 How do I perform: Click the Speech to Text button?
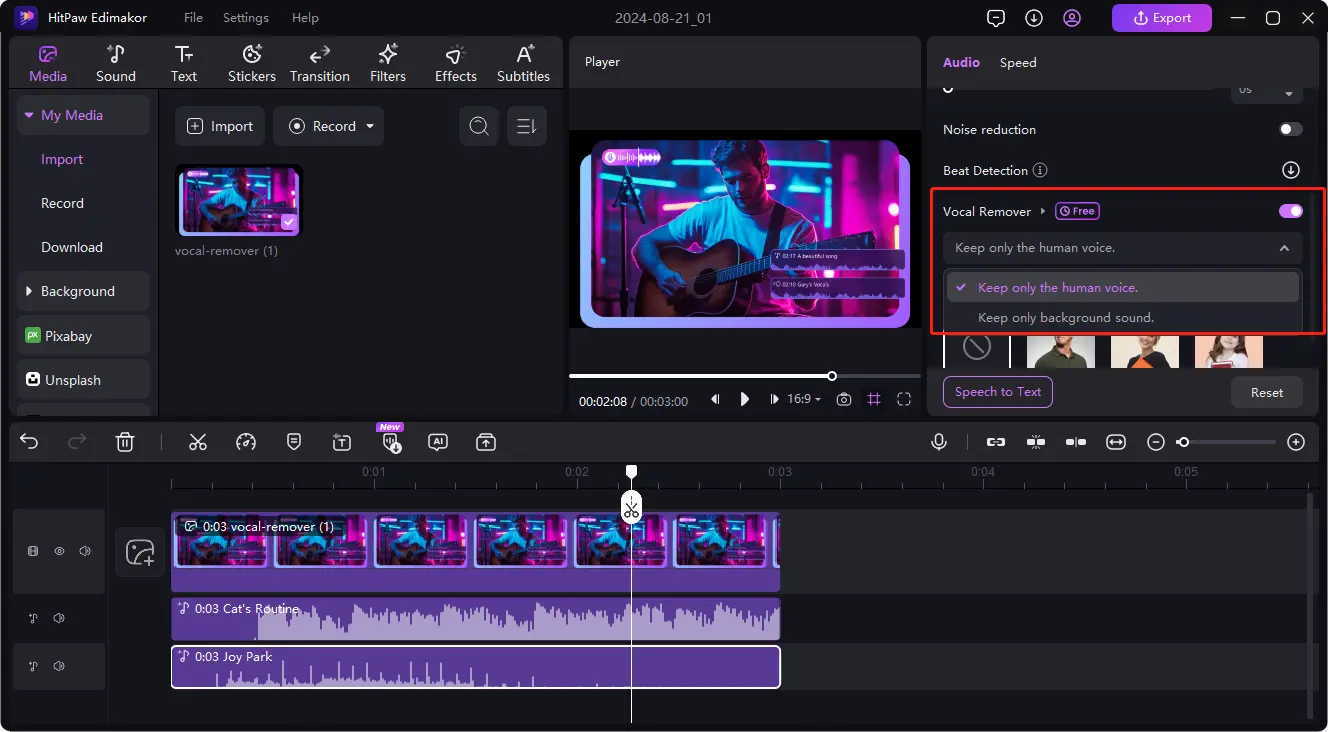pyautogui.click(x=997, y=392)
